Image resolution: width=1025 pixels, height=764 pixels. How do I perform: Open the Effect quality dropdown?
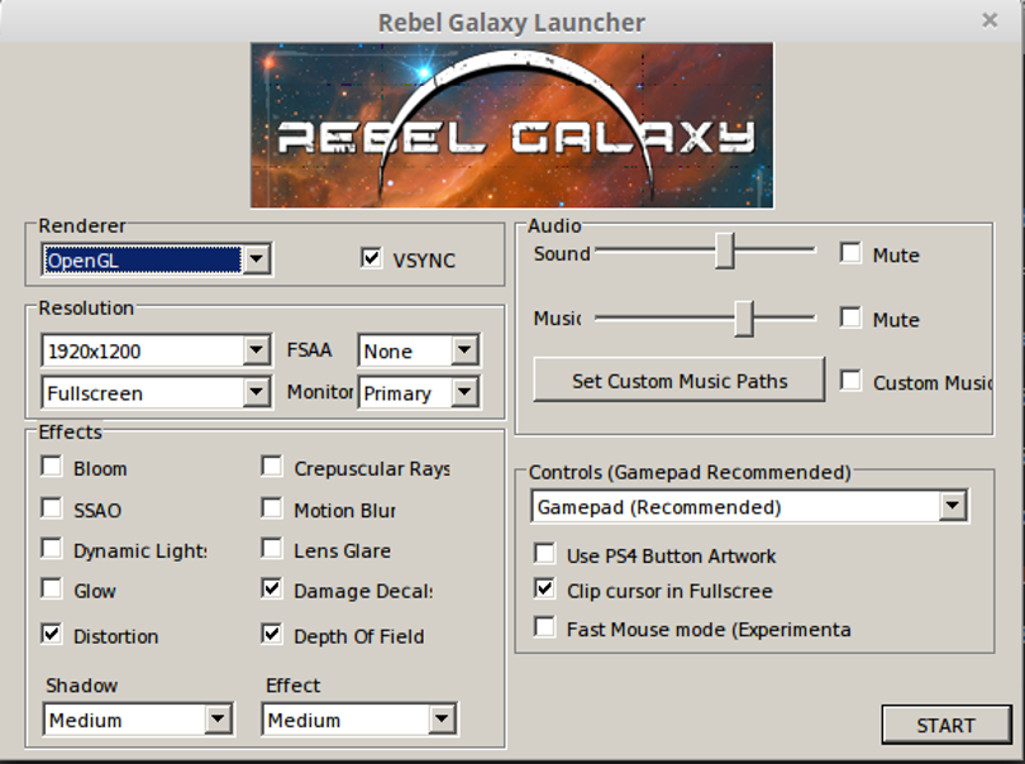pyautogui.click(x=360, y=720)
